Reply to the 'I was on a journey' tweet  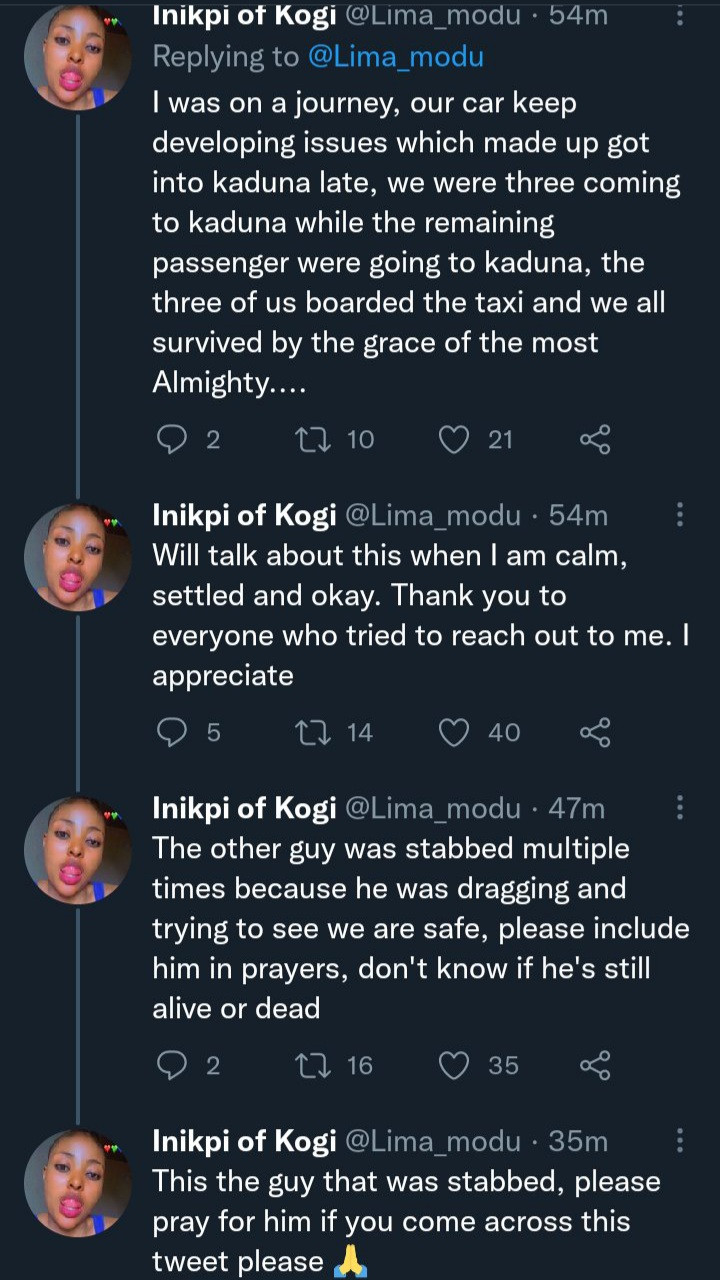[173, 439]
